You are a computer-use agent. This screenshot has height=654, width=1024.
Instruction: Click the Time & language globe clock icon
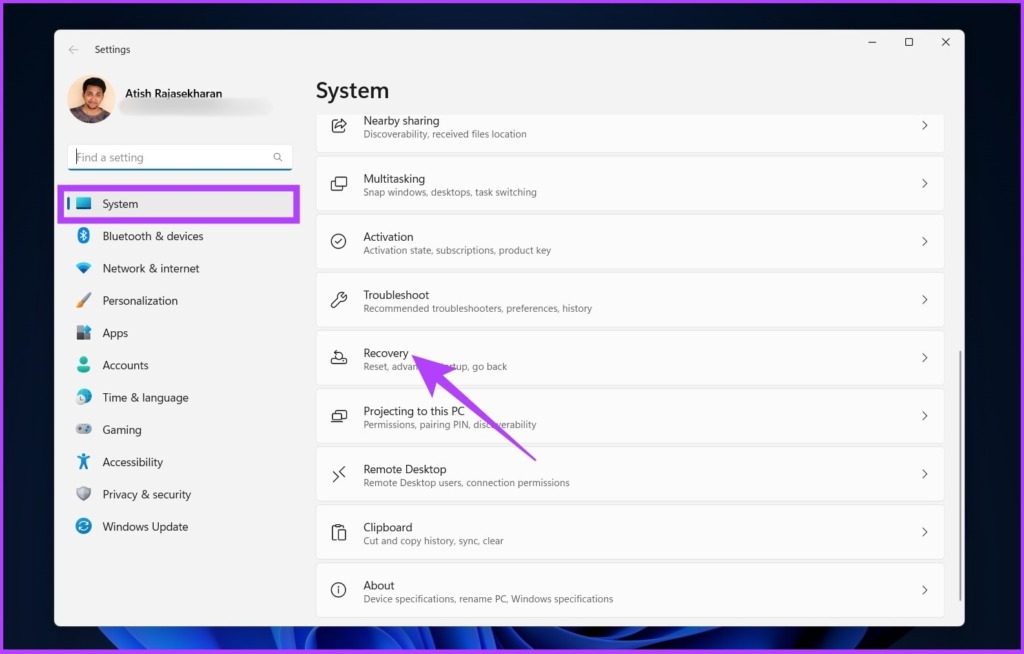click(x=84, y=397)
